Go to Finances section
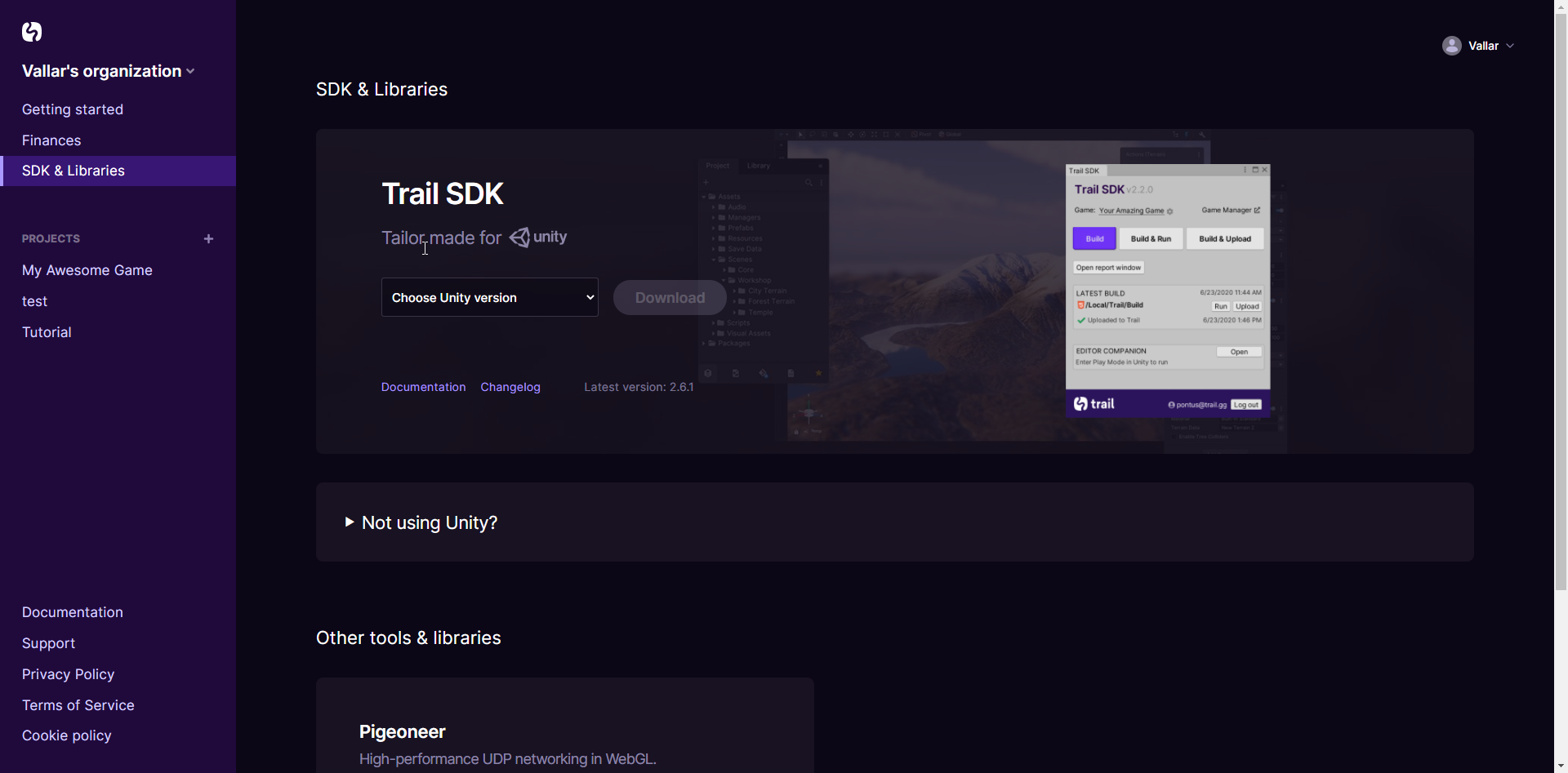This screenshot has height=773, width=1568. coord(51,140)
